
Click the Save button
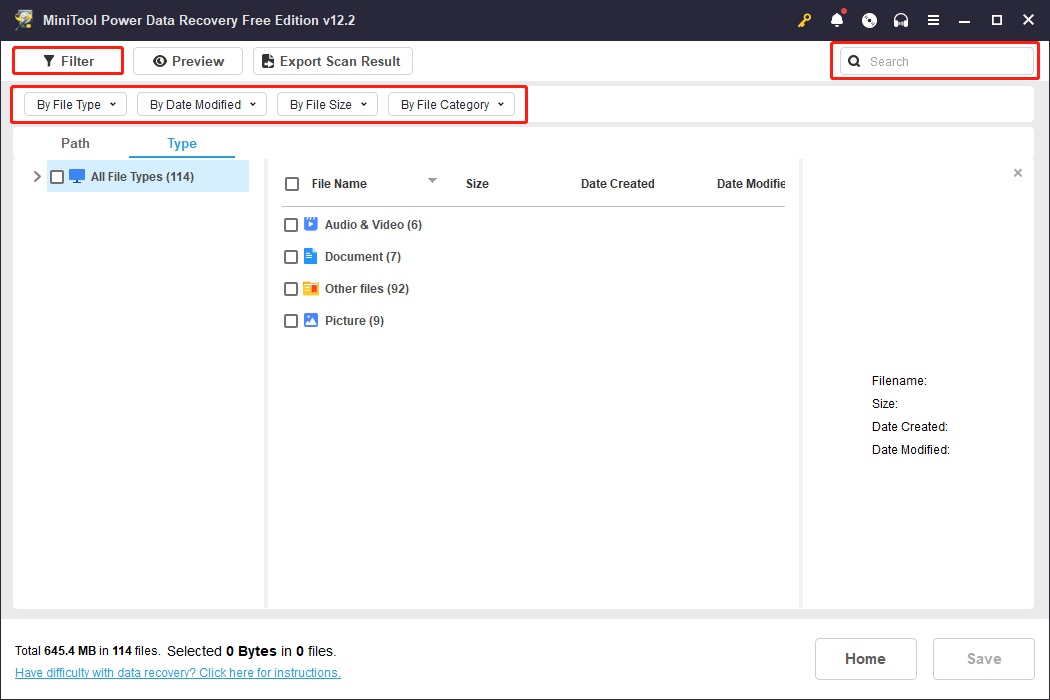[984, 658]
